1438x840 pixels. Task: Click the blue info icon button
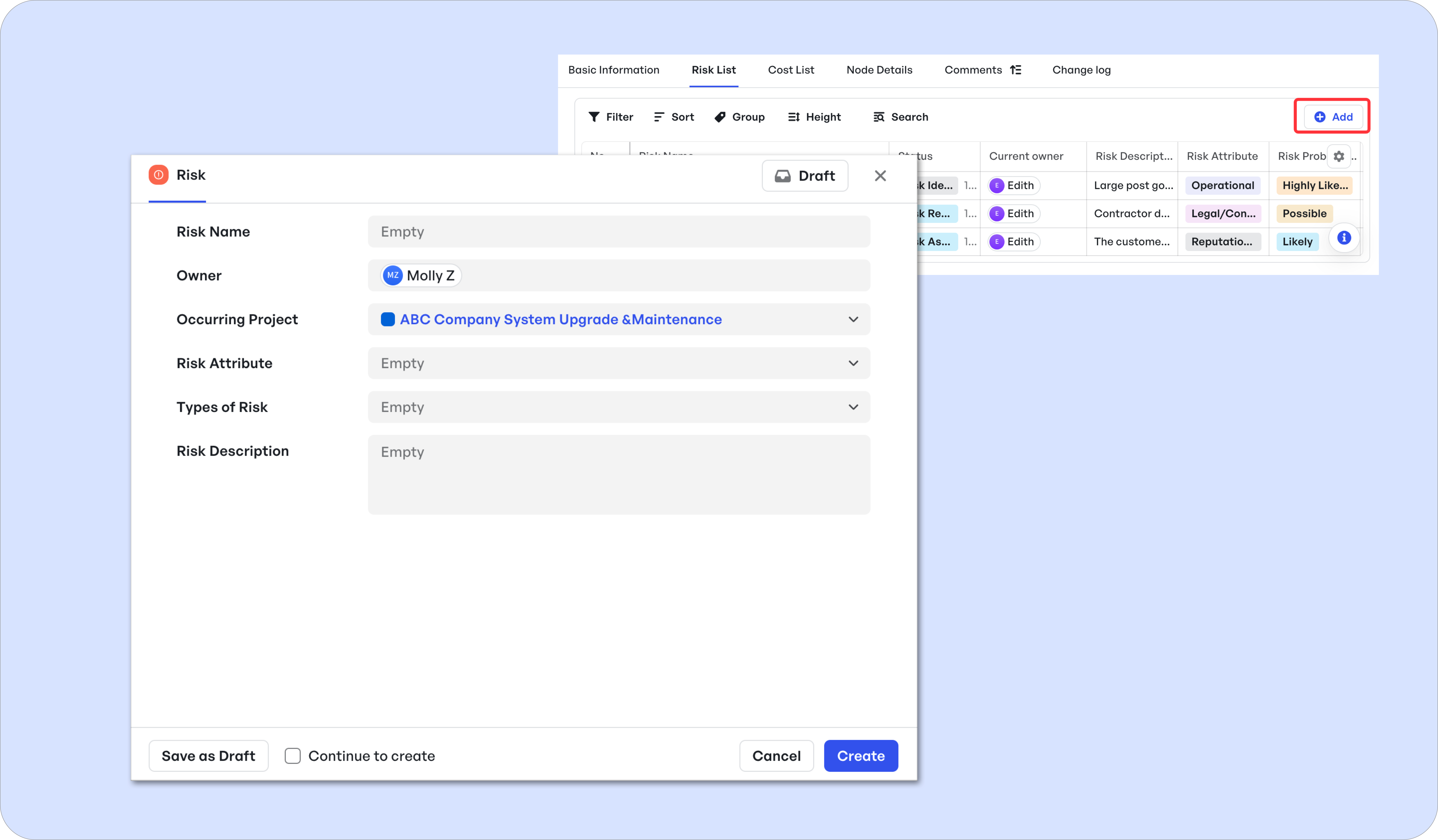pyautogui.click(x=1344, y=238)
